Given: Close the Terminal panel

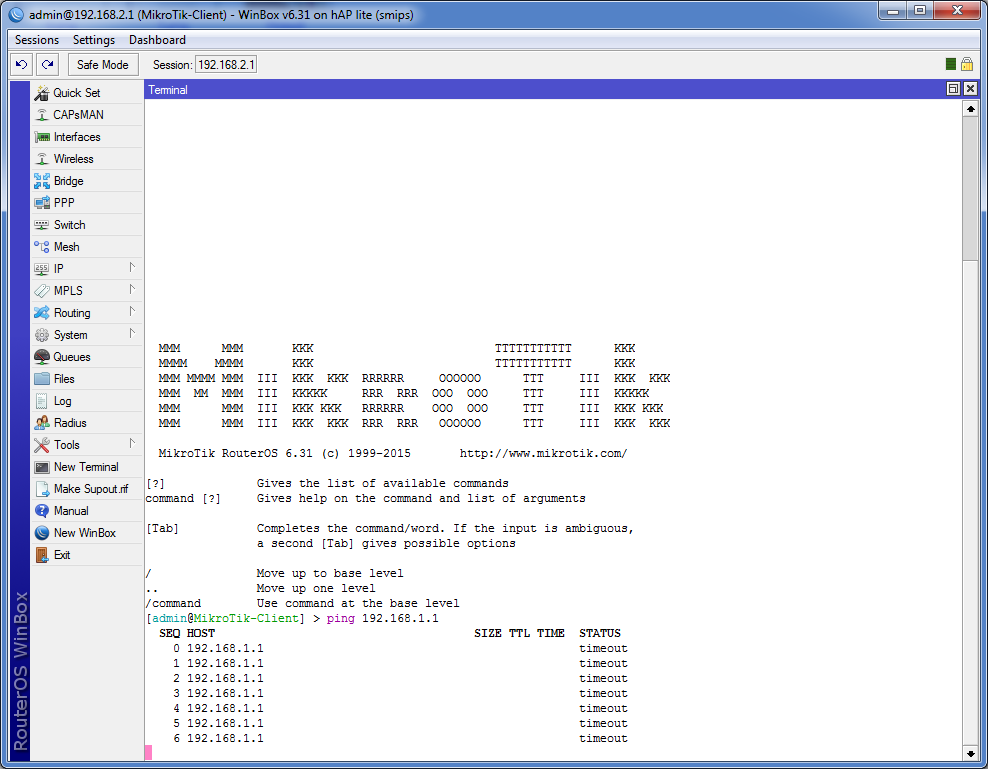Looking at the screenshot, I should [x=970, y=89].
